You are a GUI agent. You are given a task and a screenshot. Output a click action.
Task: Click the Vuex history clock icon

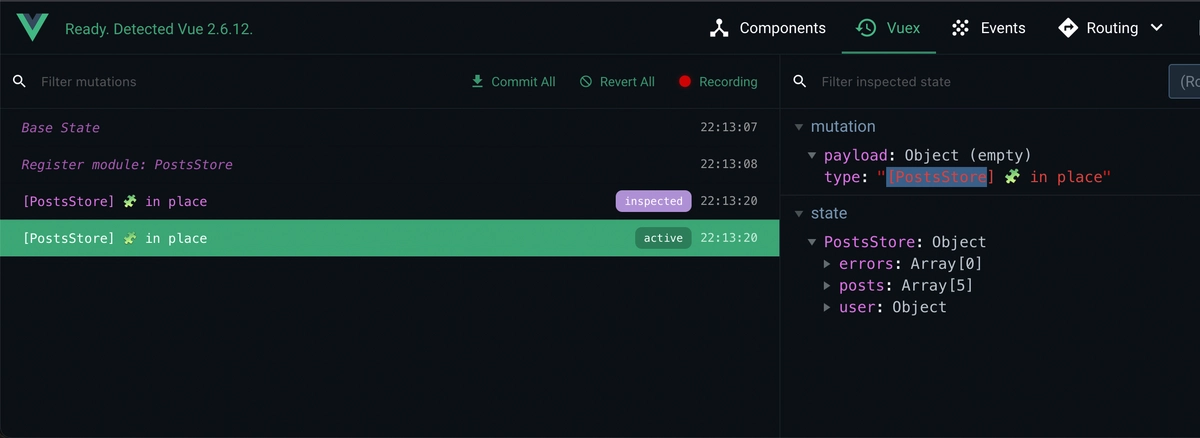coord(866,28)
